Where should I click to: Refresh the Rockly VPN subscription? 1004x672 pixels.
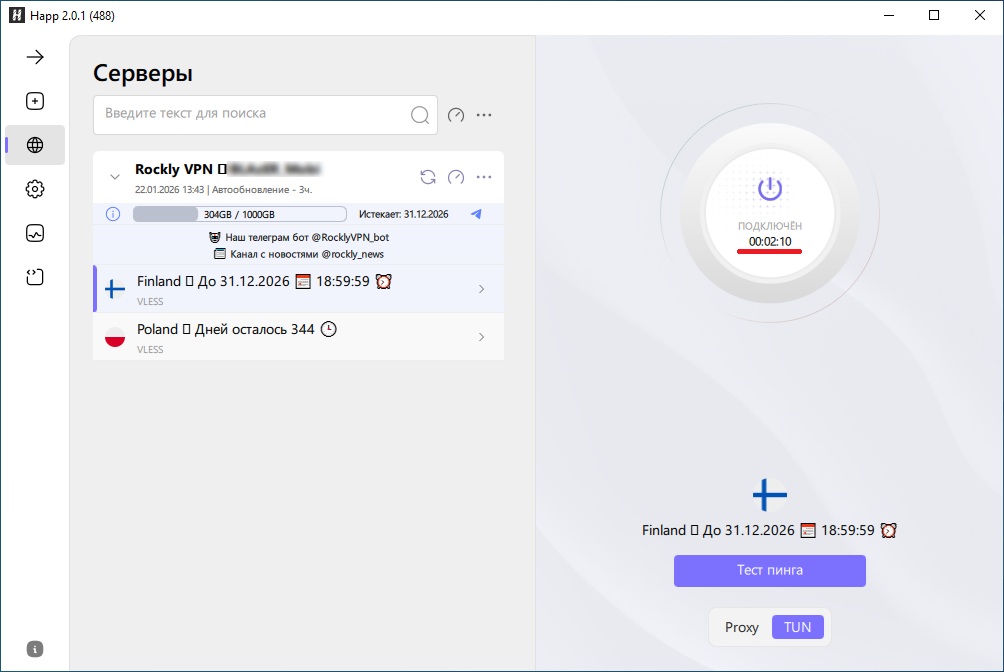tap(428, 177)
